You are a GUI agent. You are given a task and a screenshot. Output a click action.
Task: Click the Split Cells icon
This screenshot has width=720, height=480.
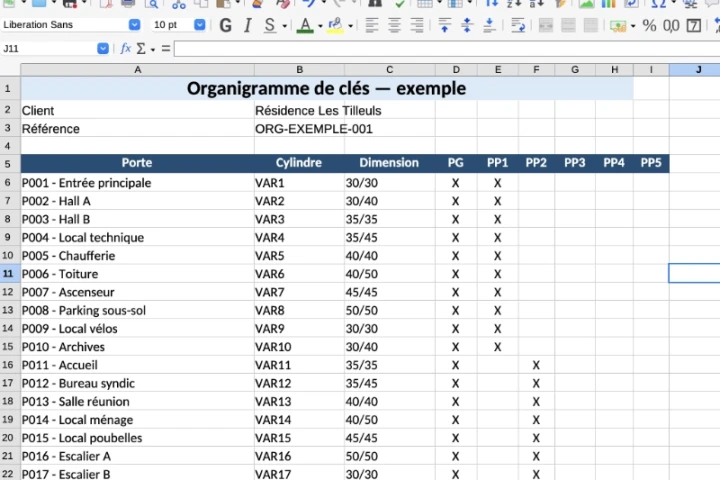click(x=591, y=25)
